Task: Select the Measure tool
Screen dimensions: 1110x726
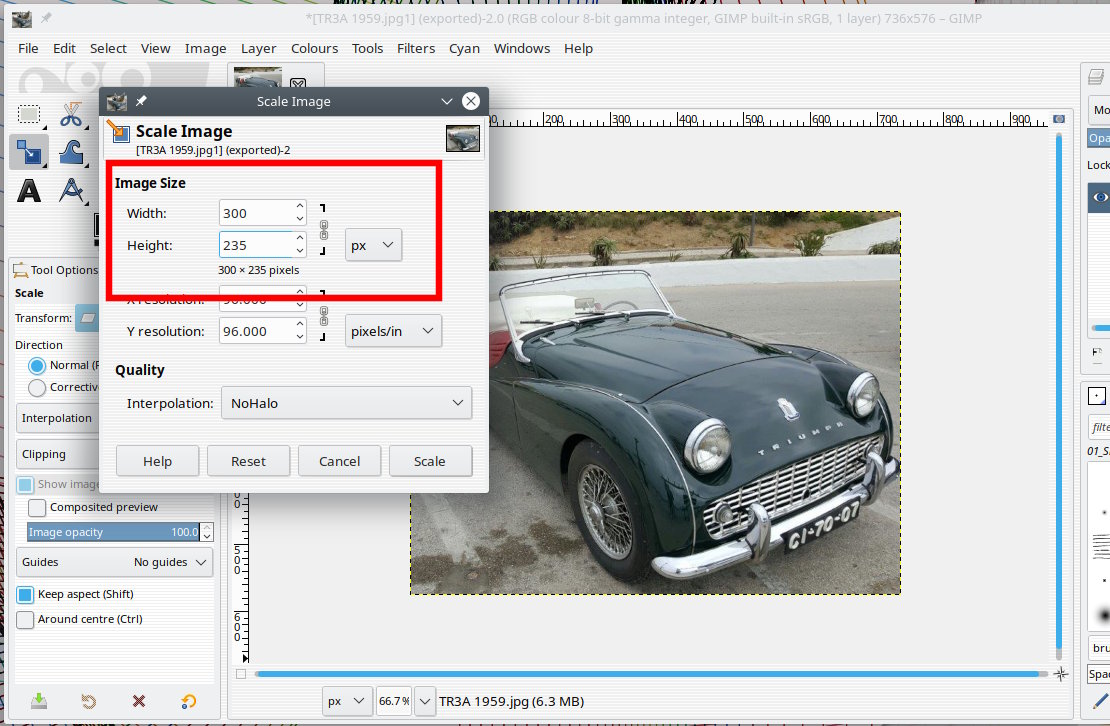Action: coord(71,190)
